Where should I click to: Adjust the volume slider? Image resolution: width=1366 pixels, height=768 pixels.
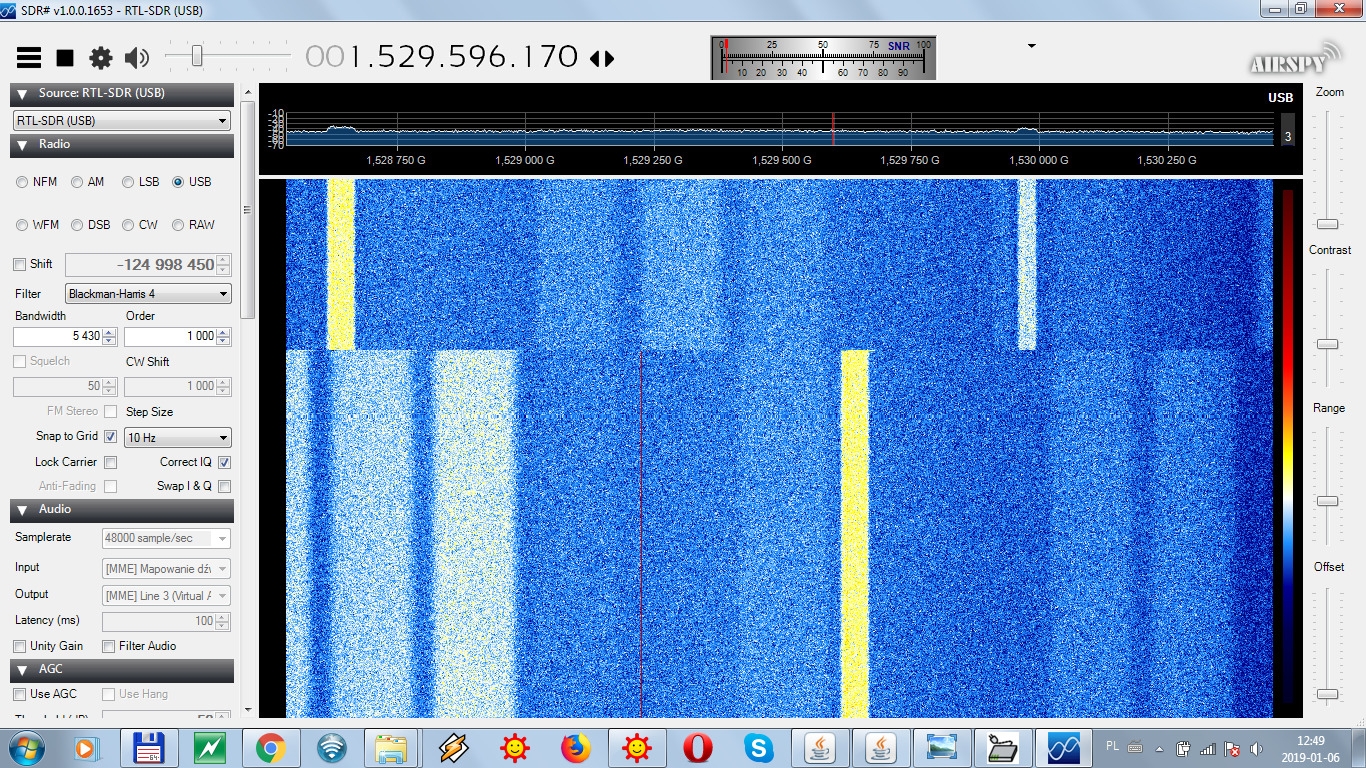pyautogui.click(x=197, y=57)
